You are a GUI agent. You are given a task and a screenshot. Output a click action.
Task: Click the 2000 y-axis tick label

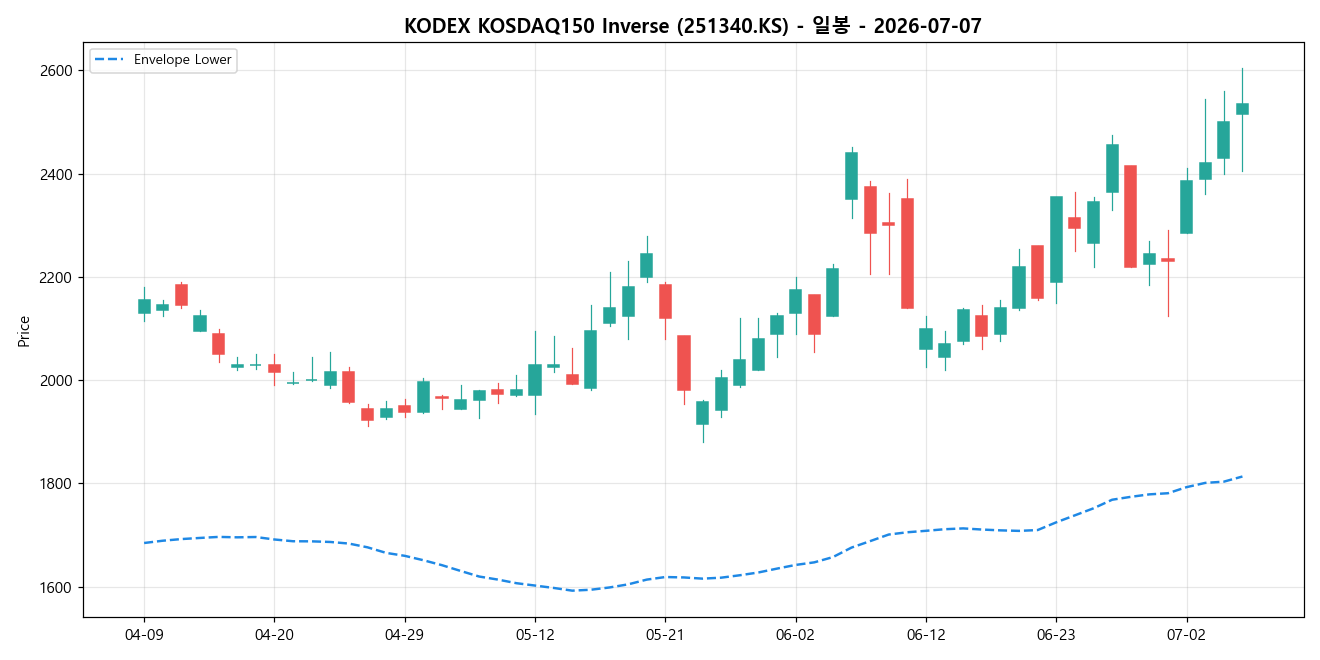pyautogui.click(x=58, y=381)
